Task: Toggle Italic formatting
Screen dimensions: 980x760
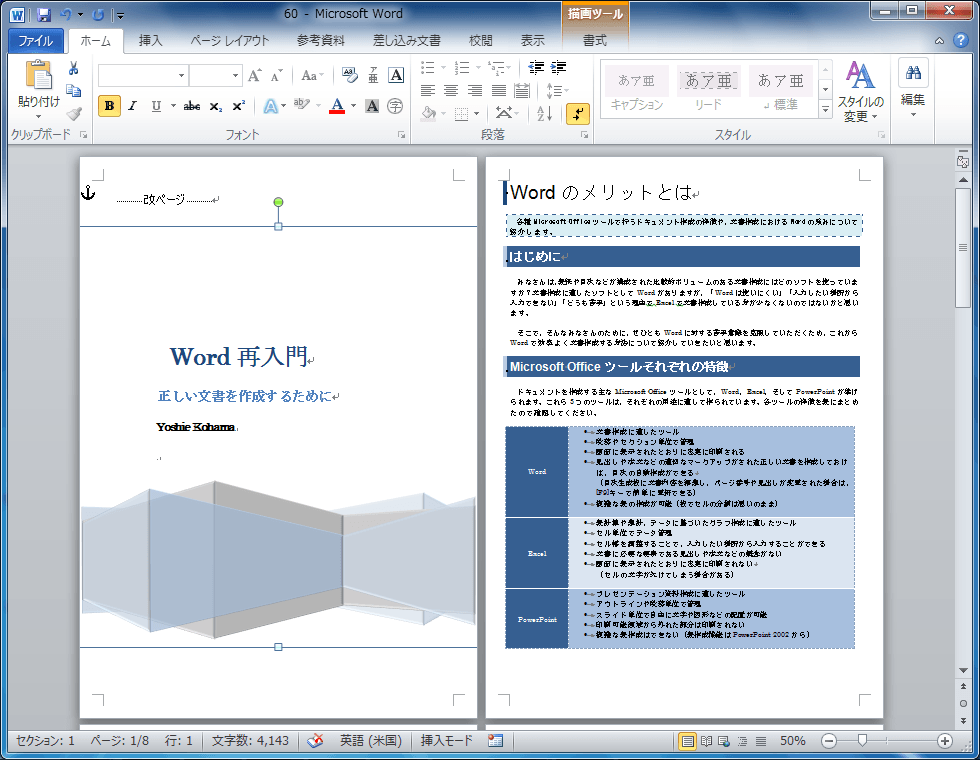Action: pyautogui.click(x=132, y=106)
